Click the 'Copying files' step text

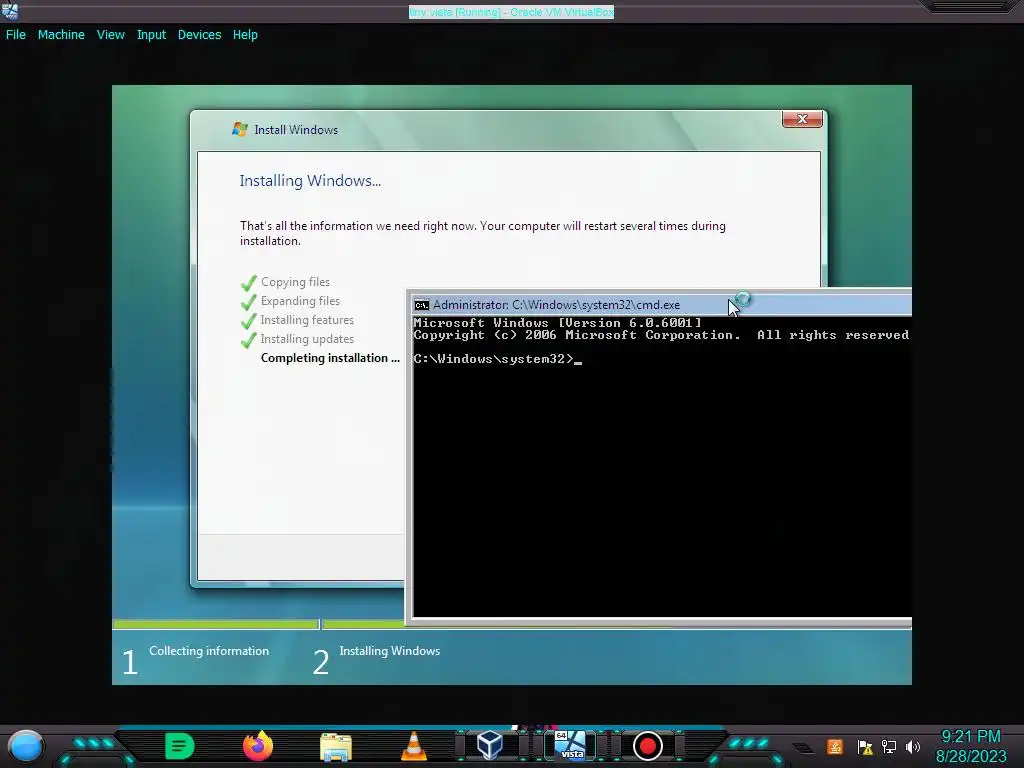(x=295, y=281)
